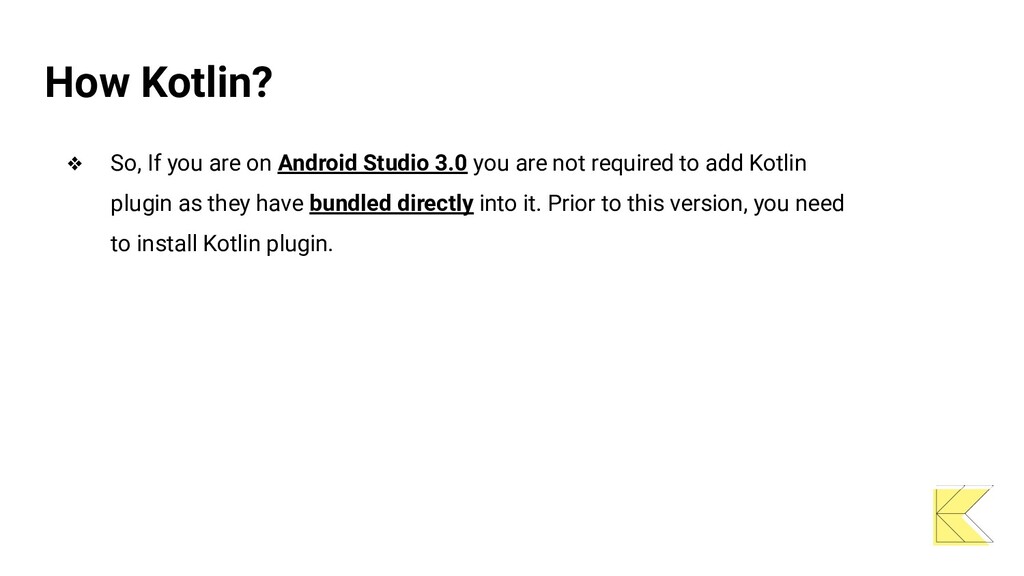Click the underlined bundled directly text
Viewport: 1024px width, 576px height.
tap(391, 204)
